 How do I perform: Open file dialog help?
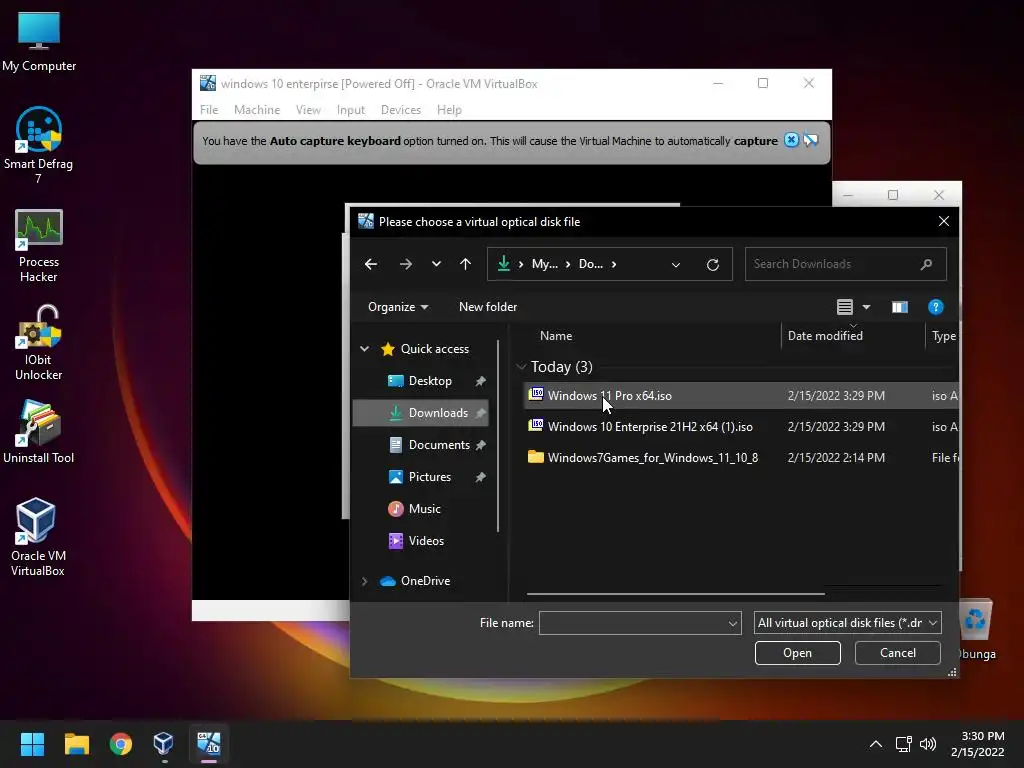[x=935, y=307]
